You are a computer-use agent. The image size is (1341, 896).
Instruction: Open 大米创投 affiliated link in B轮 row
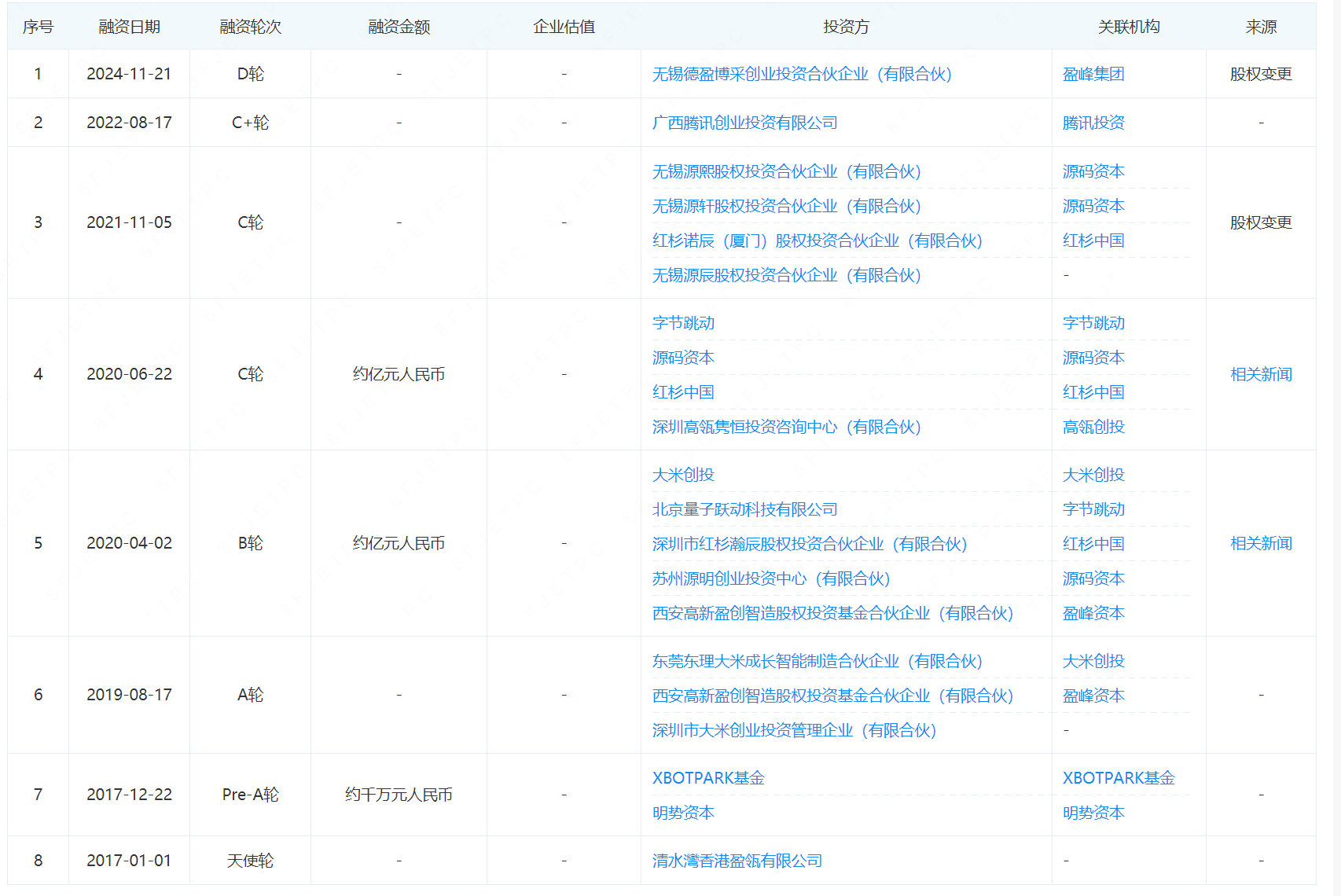coord(1093,475)
